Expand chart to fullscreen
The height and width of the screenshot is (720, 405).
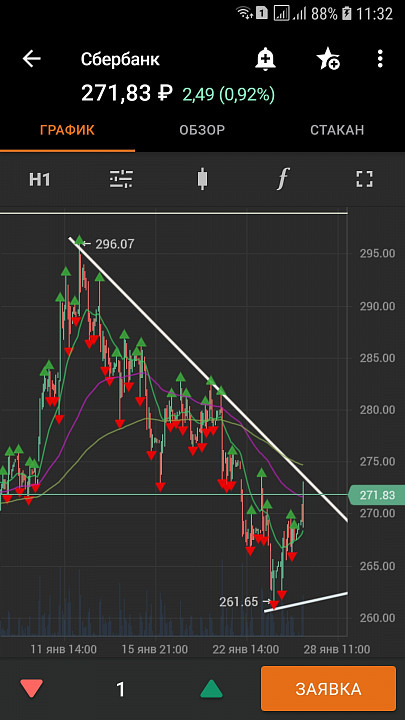click(365, 179)
